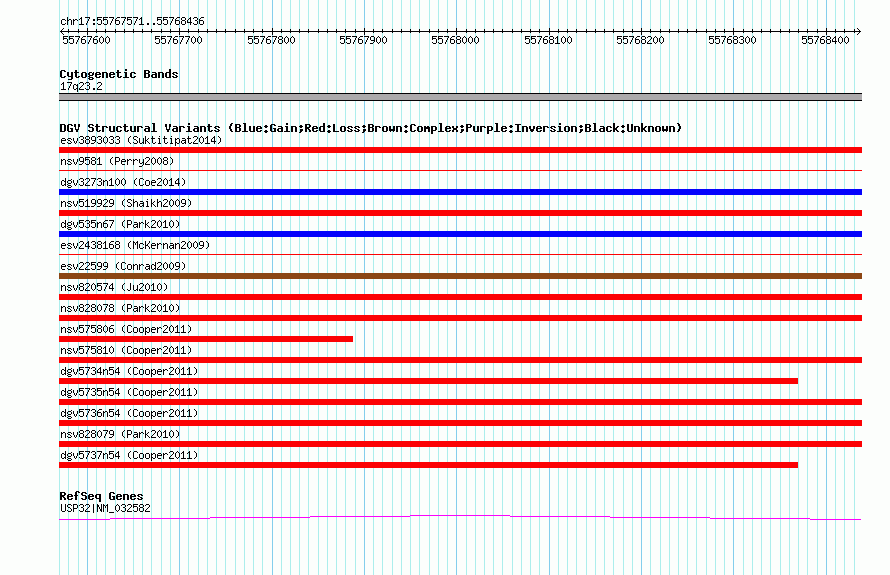Click the gray 17q23.2 cytogenetic band bar

tap(460, 97)
